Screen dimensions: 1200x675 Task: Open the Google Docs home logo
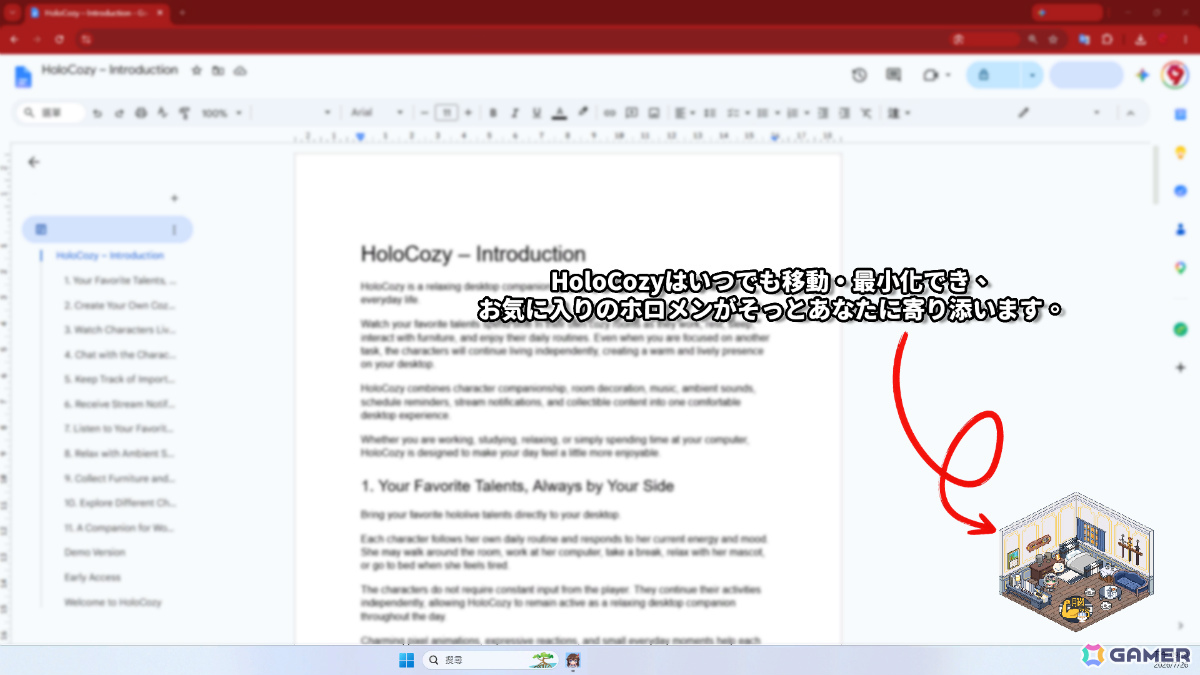click(x=24, y=76)
